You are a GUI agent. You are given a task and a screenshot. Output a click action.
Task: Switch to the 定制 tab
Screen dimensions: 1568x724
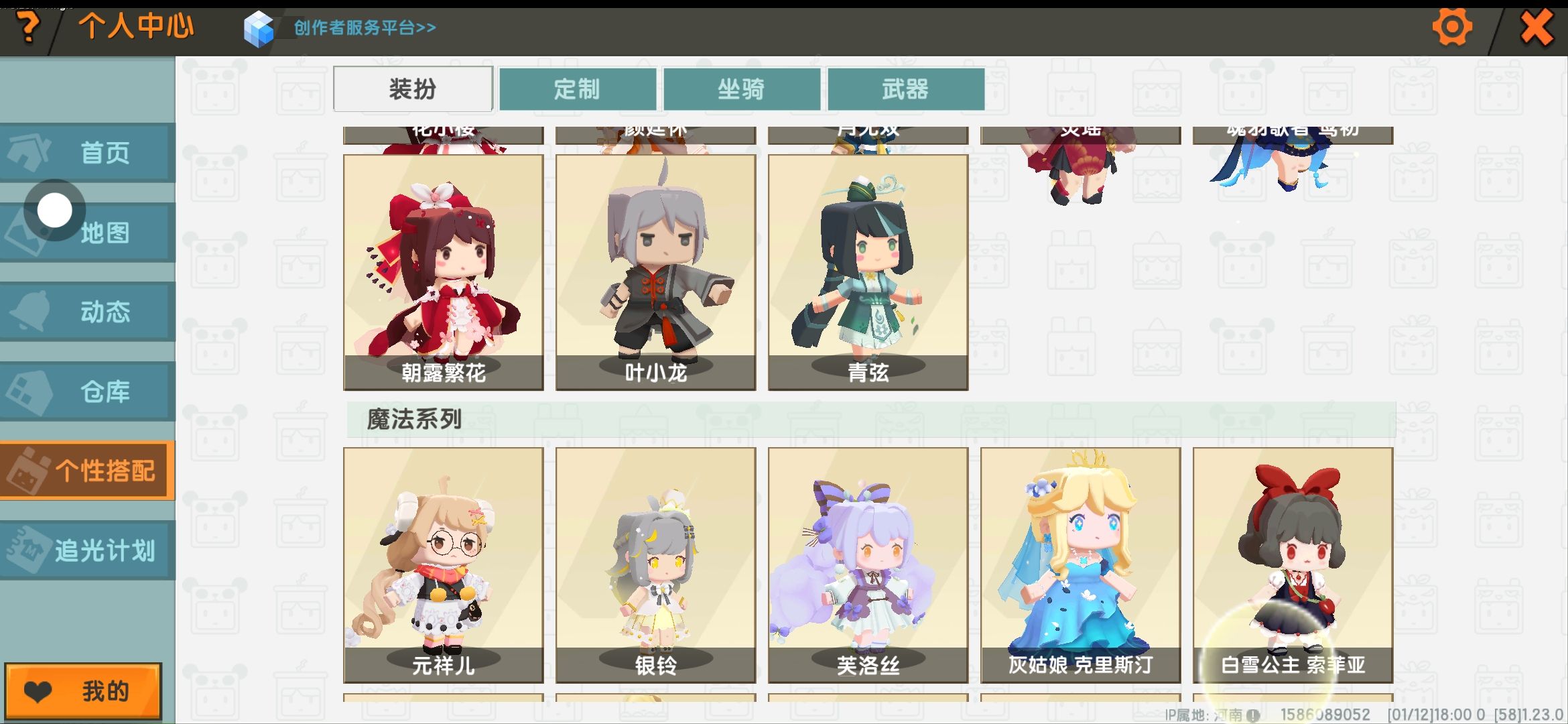[578, 88]
